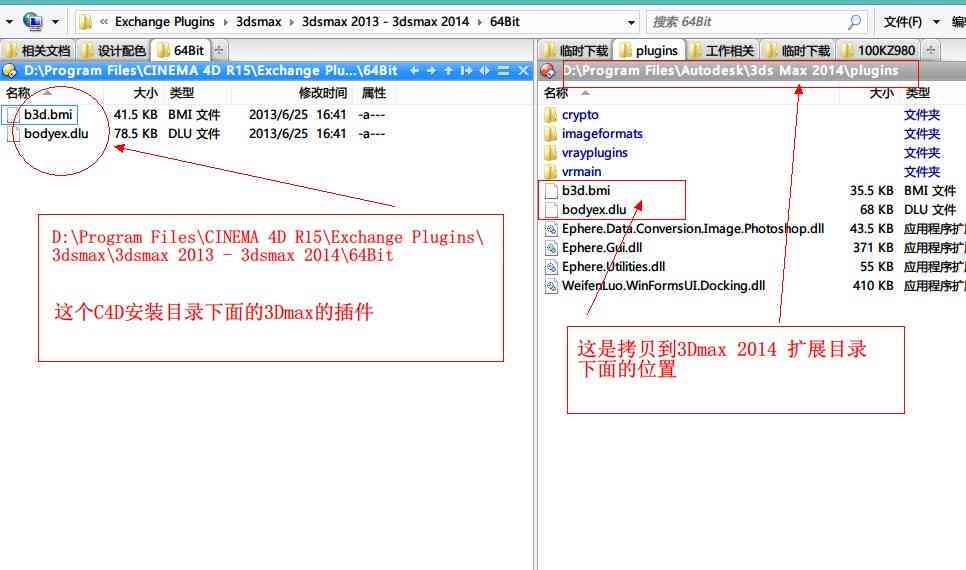The width and height of the screenshot is (966, 570).
Task: Select the Ephere.Gui.dll file
Action: (x=602, y=248)
